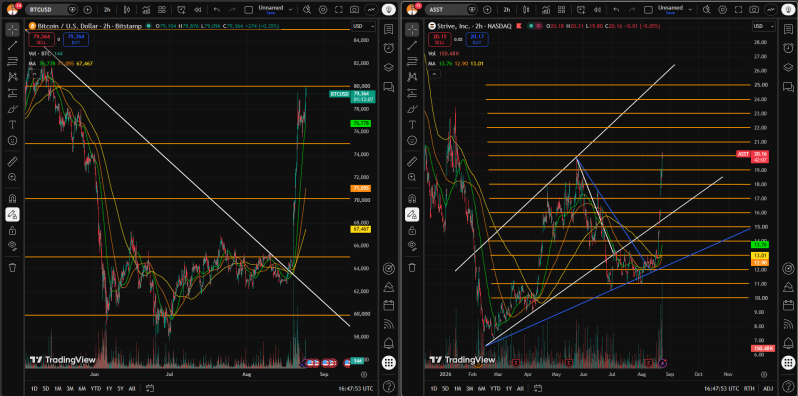Start bar replay in BTCUSD toolbar
Viewport: 798px width, 396px height.
(195, 9)
